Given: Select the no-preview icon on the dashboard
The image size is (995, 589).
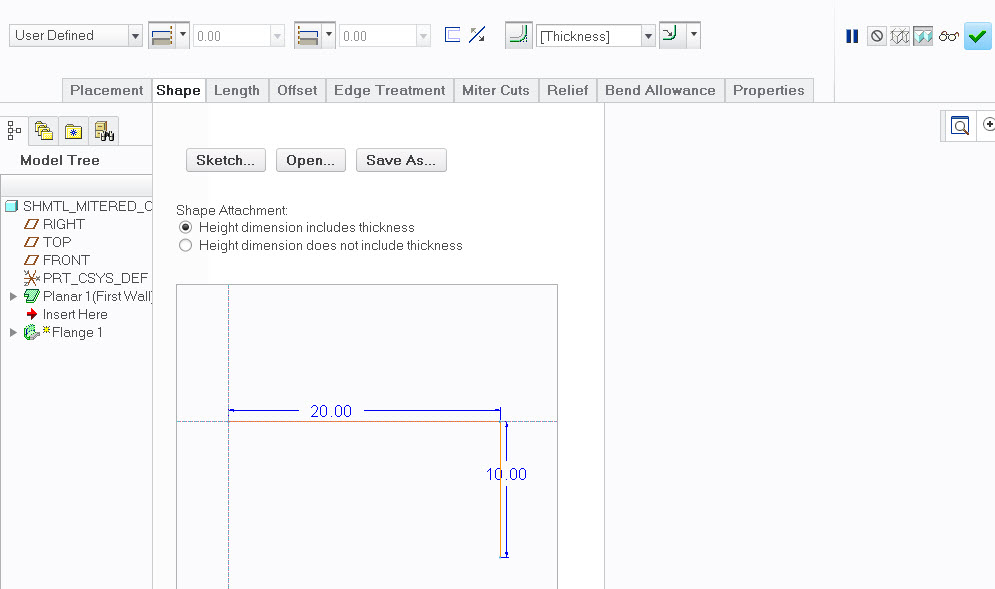Looking at the screenshot, I should coord(875,36).
